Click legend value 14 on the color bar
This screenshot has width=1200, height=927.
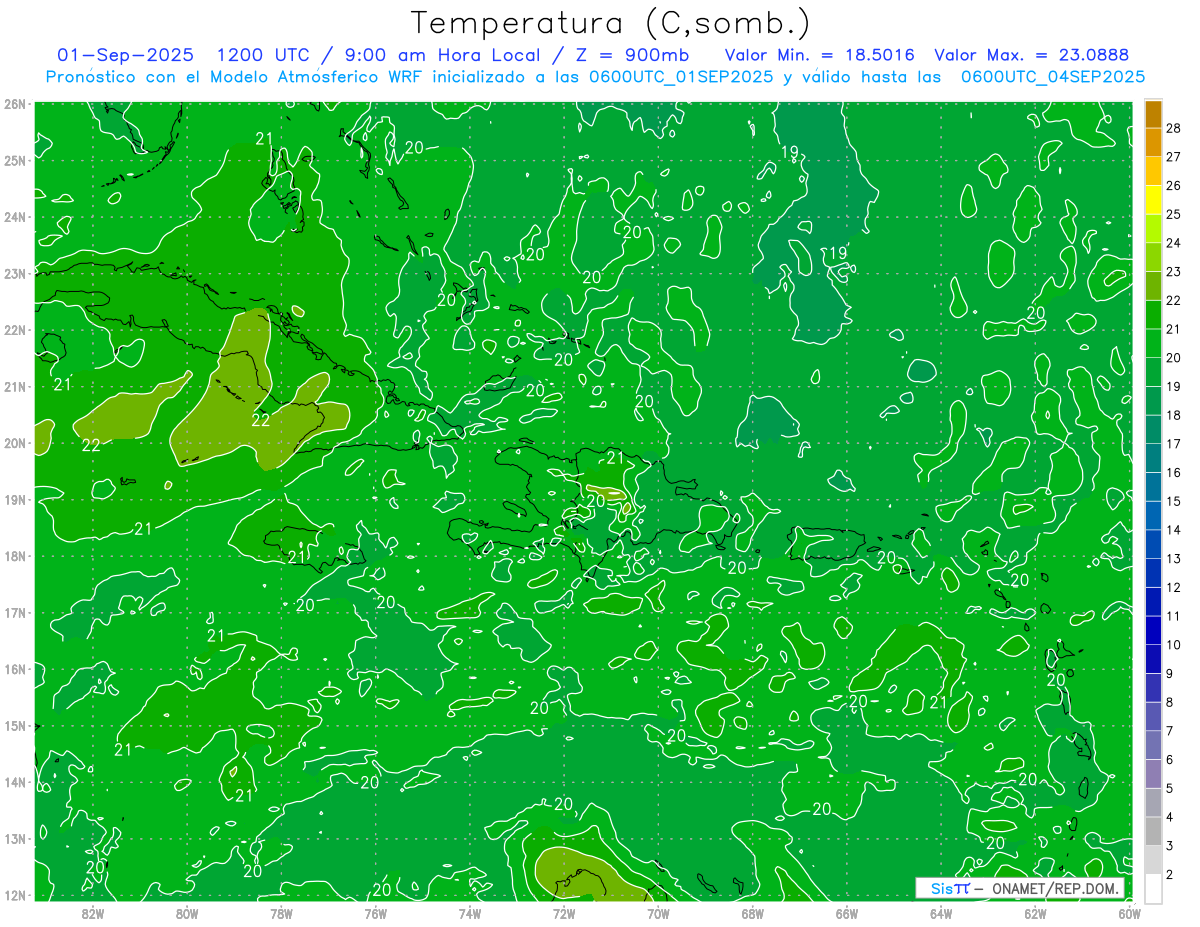tap(1174, 530)
